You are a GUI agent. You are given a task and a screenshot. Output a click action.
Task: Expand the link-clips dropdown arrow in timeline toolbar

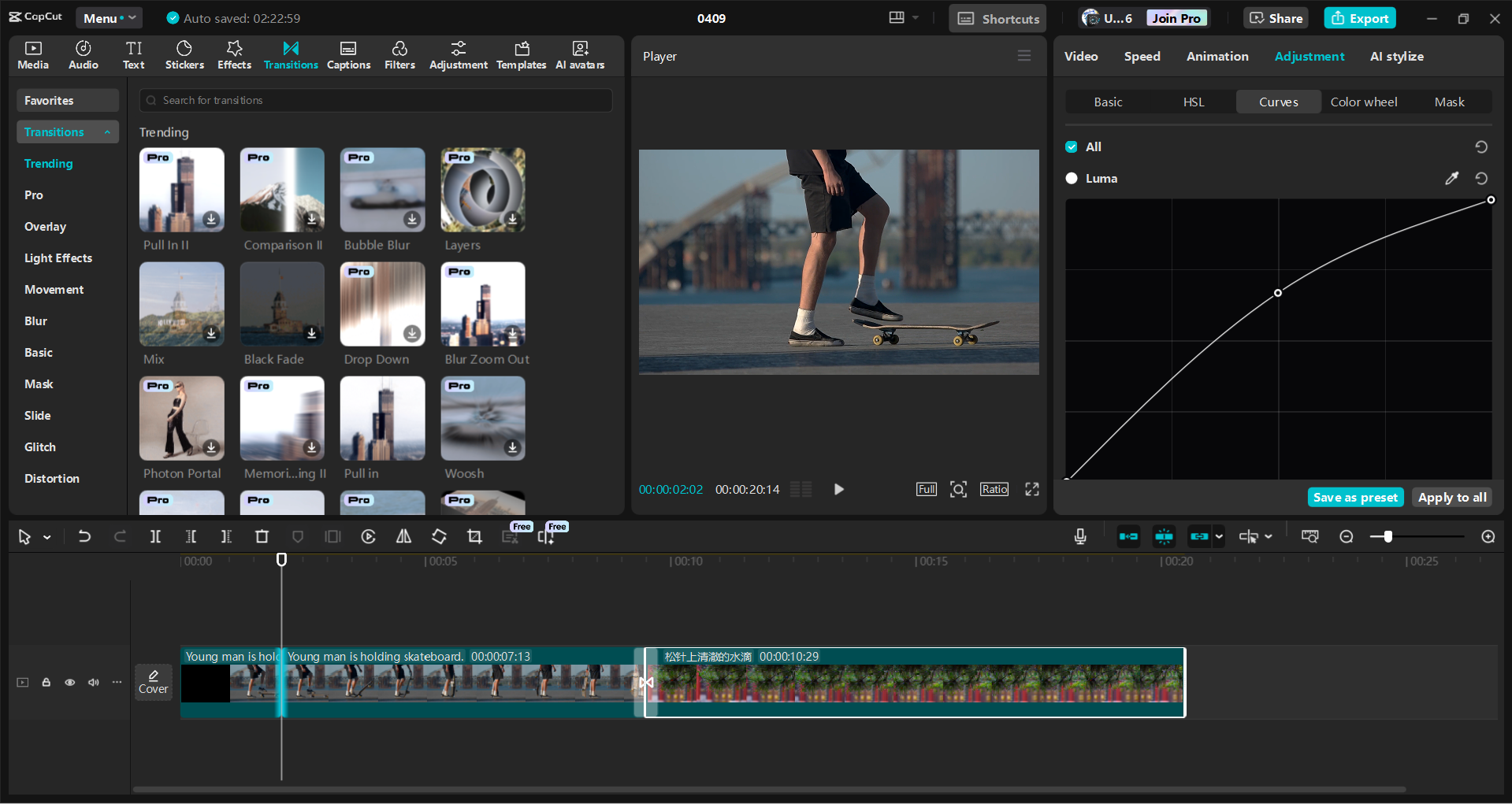[1218, 536]
